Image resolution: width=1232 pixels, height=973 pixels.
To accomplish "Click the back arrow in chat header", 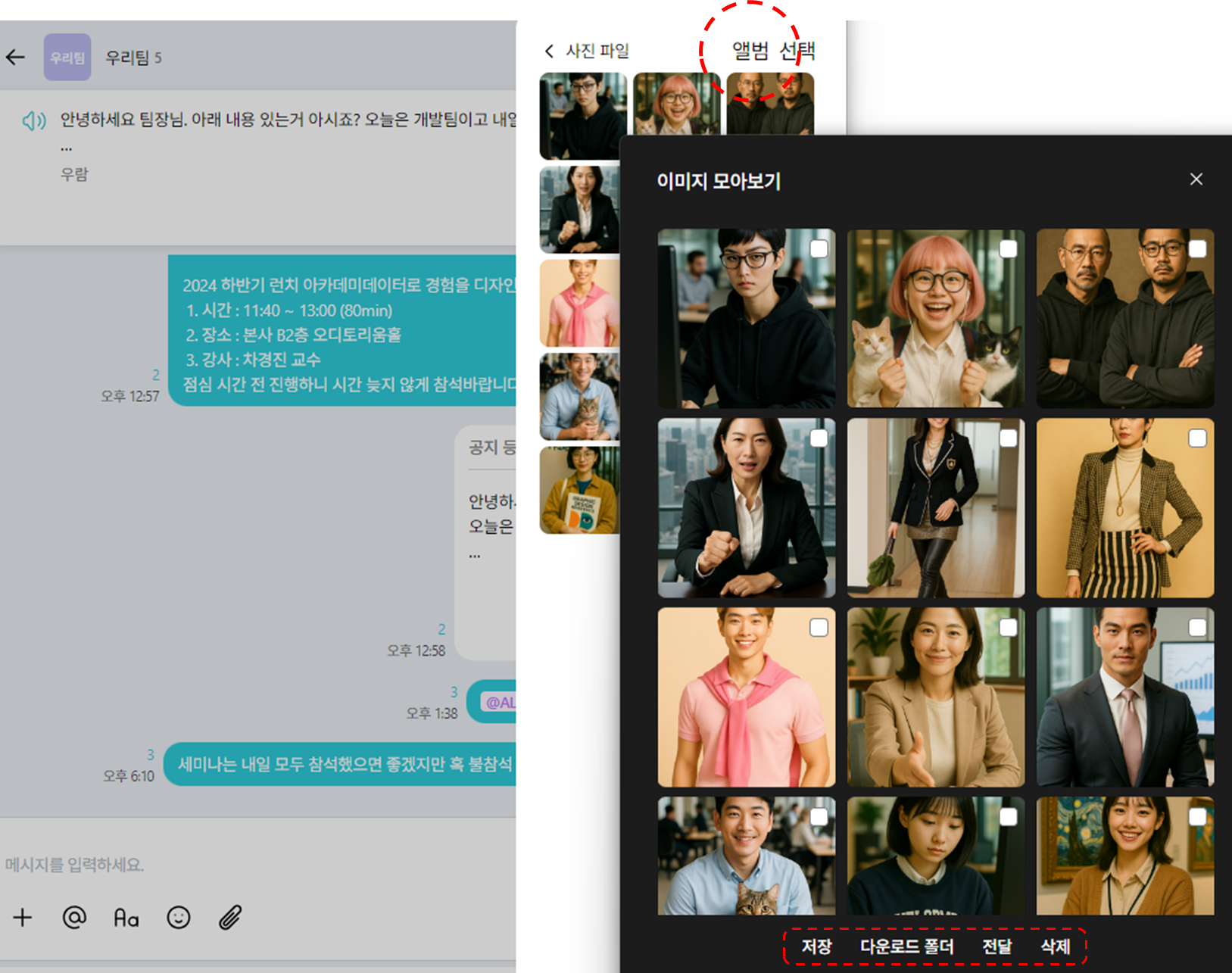I will tap(16, 57).
